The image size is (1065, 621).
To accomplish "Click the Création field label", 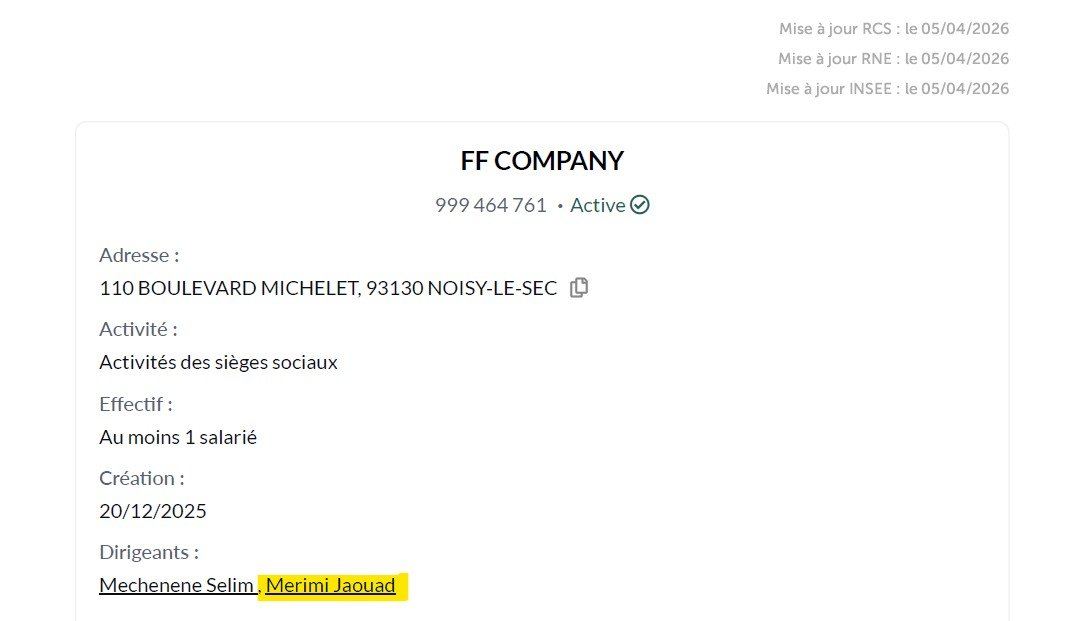I will pos(142,478).
